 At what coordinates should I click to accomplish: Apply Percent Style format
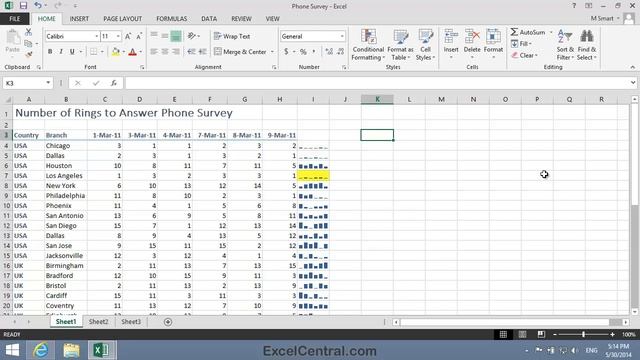[303, 52]
